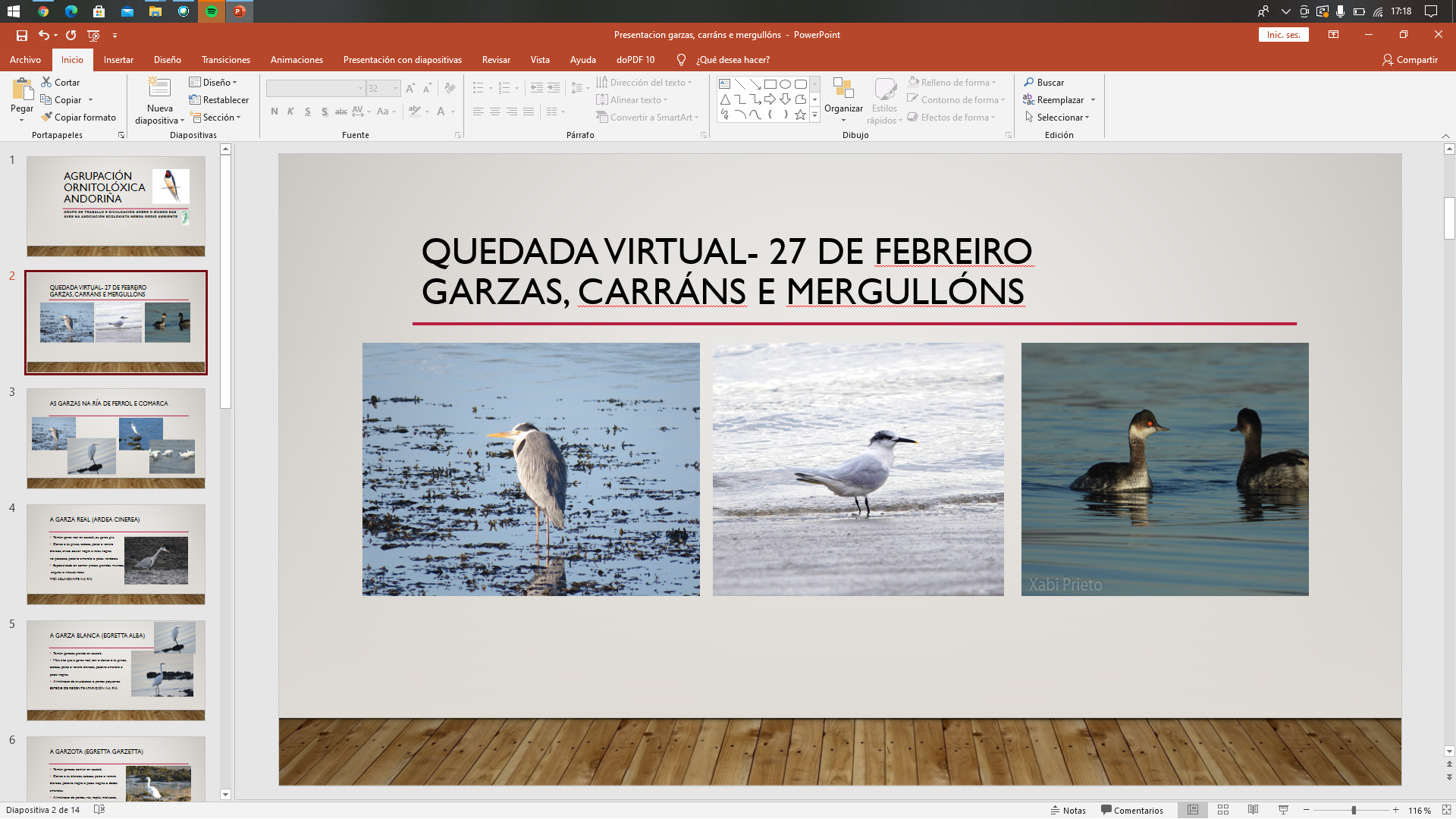Click the Save icon in quick access toolbar
Screen dimensions: 1456x819
pyautogui.click(x=21, y=35)
